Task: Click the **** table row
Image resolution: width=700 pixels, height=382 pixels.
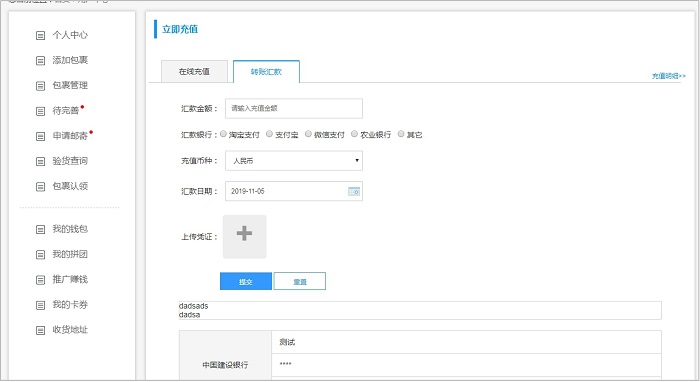Action: pyautogui.click(x=466, y=365)
